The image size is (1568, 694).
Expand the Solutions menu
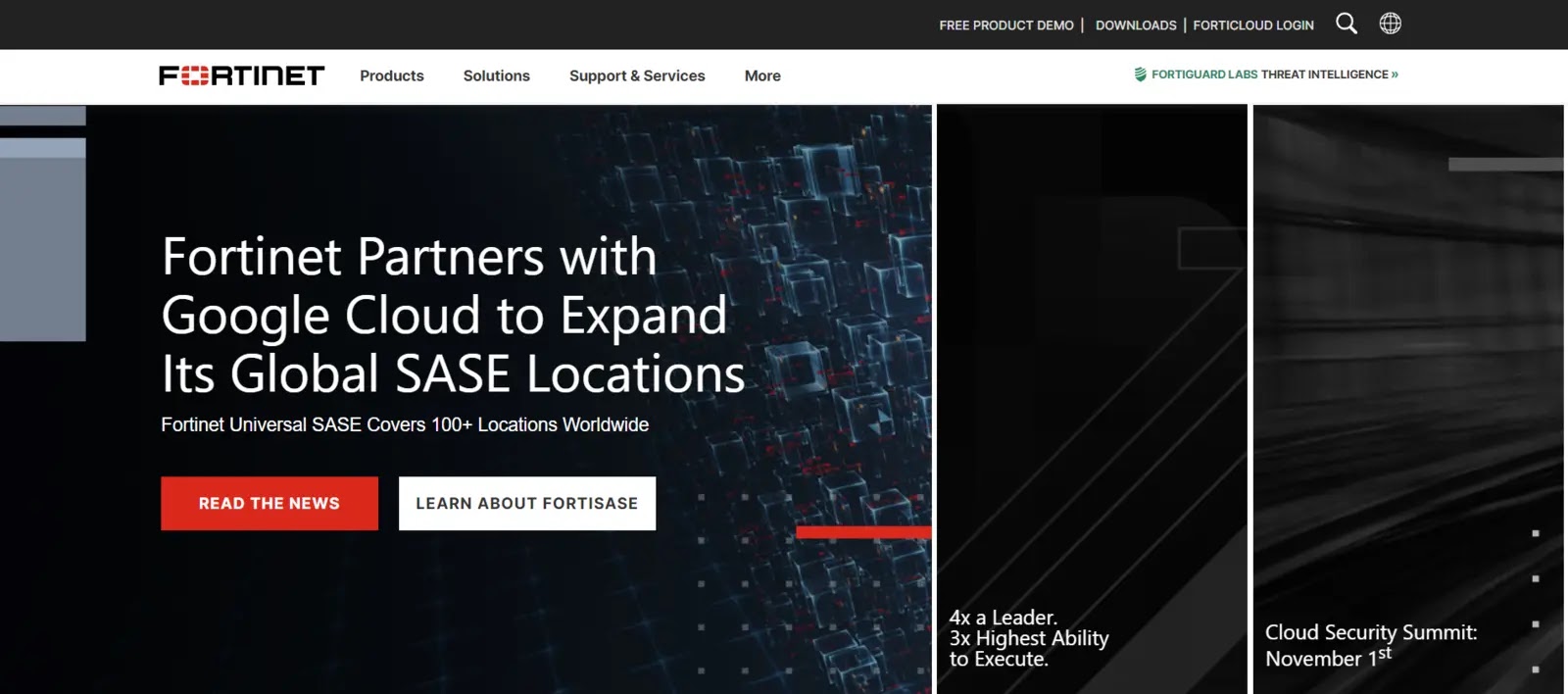[x=496, y=75]
